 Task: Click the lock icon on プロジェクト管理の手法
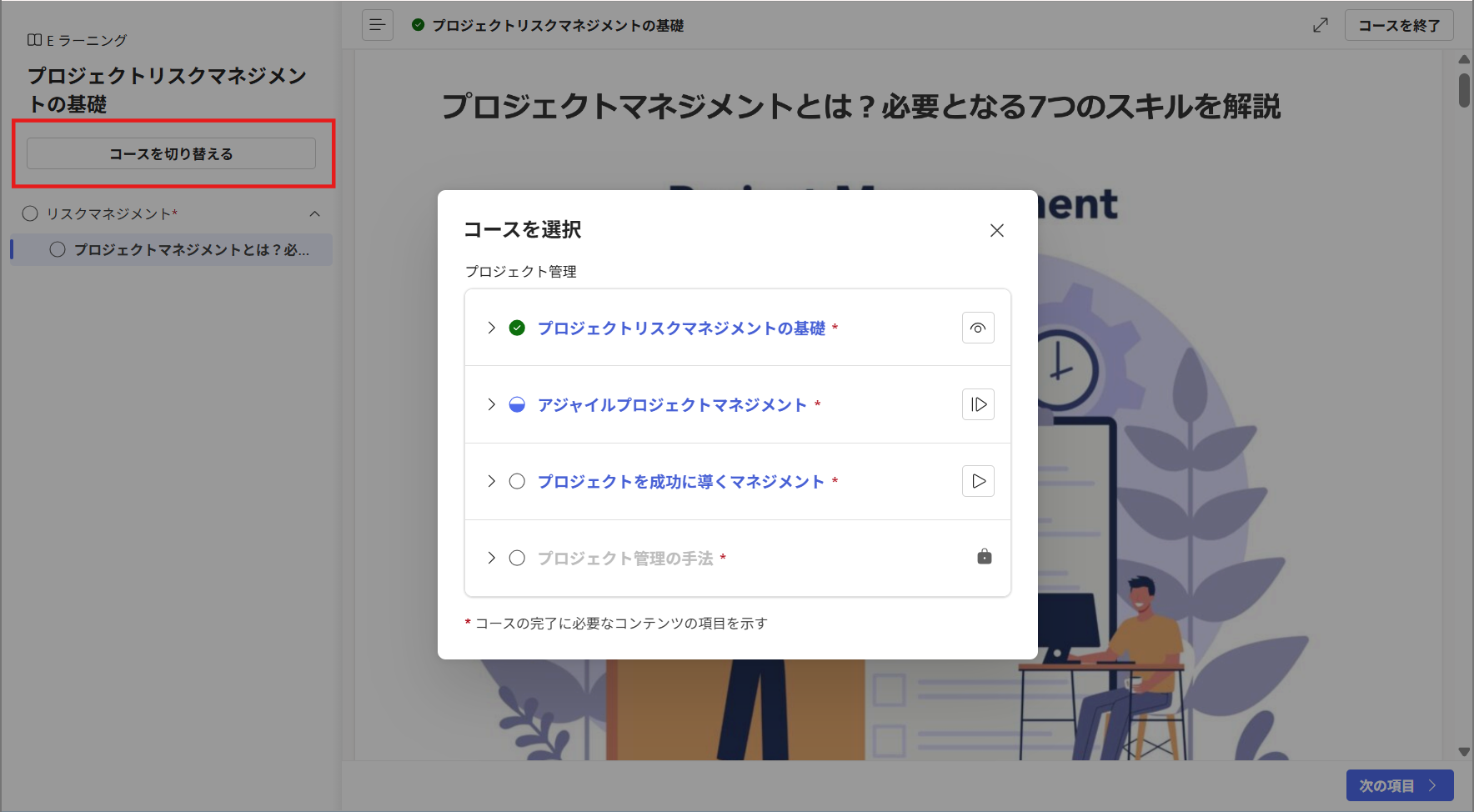(985, 556)
